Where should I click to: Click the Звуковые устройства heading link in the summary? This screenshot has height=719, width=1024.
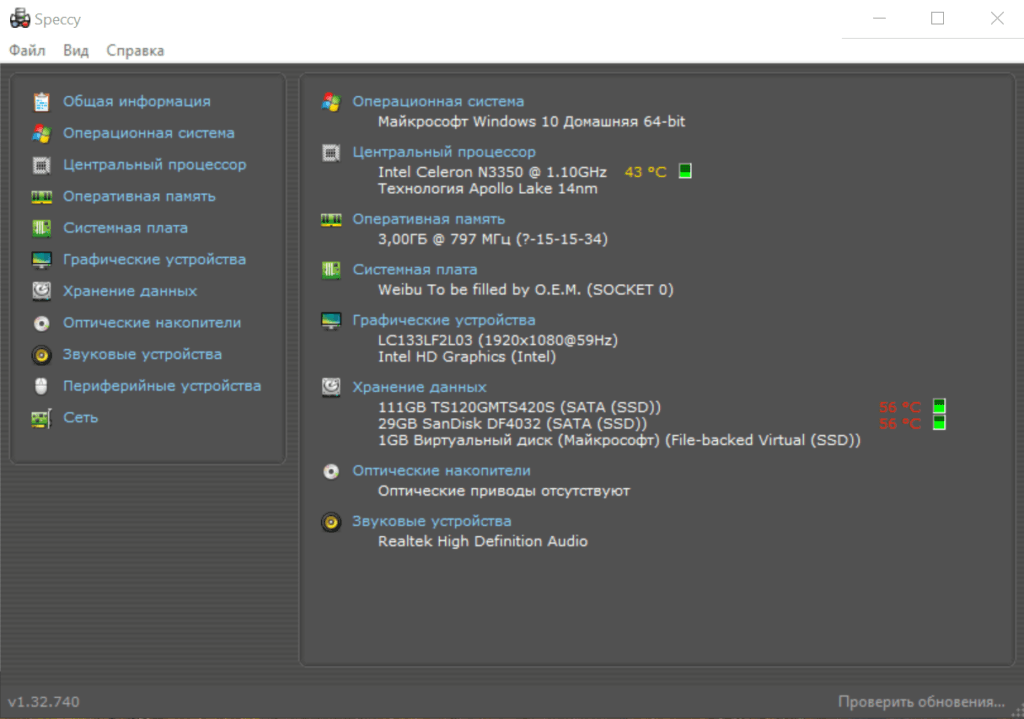pyautogui.click(x=432, y=522)
